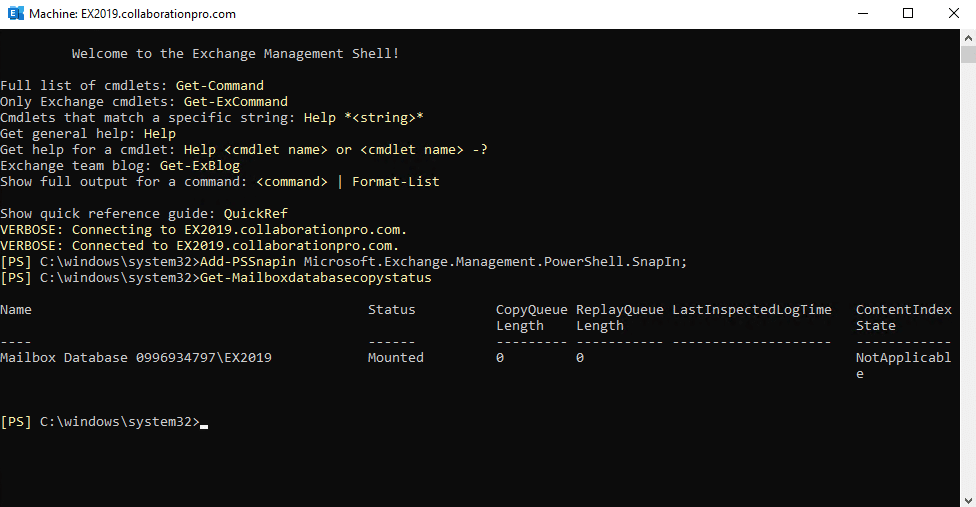Click the scrollbar up arrow
Screen dimensions: 976x507
[968, 37]
